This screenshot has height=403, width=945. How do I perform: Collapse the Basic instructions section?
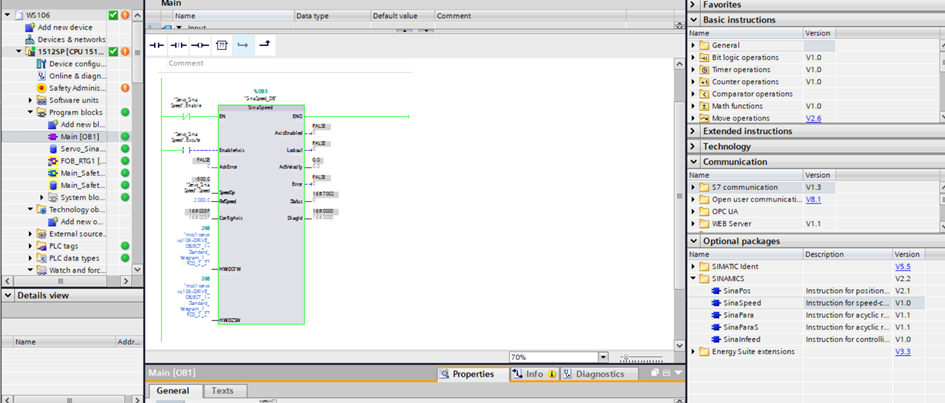click(694, 20)
